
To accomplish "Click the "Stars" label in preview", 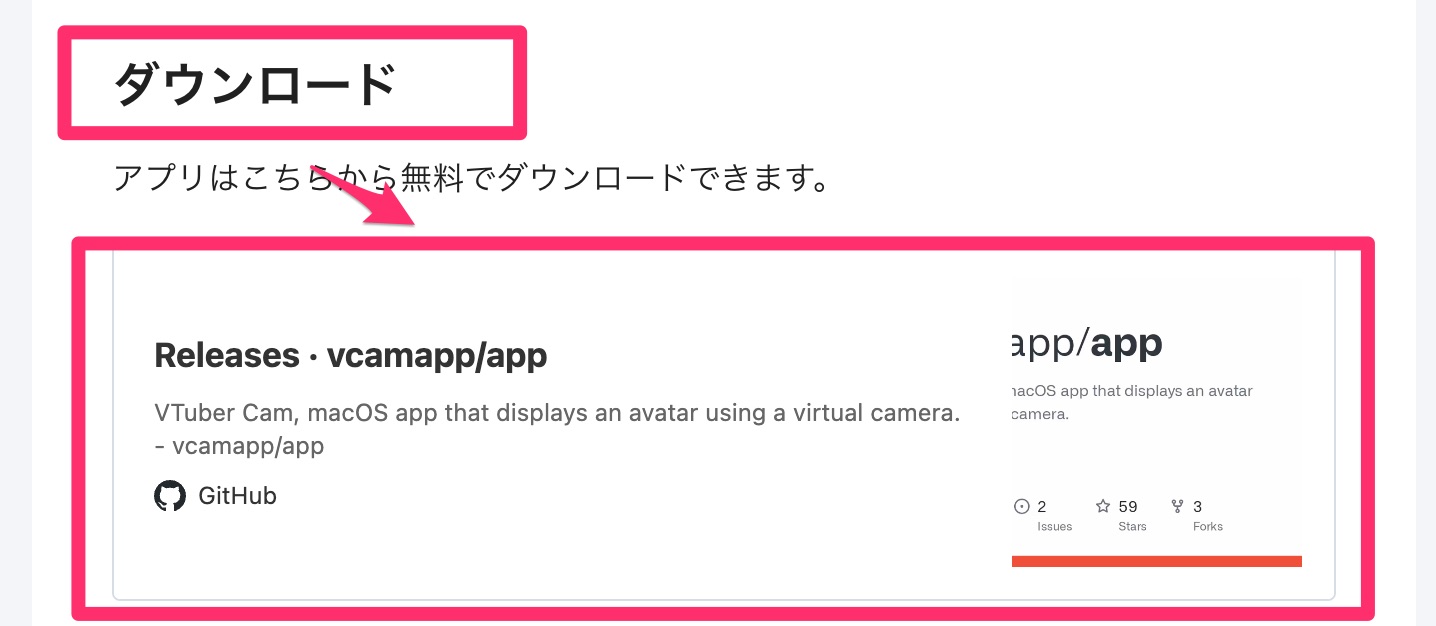I will pos(1132,526).
